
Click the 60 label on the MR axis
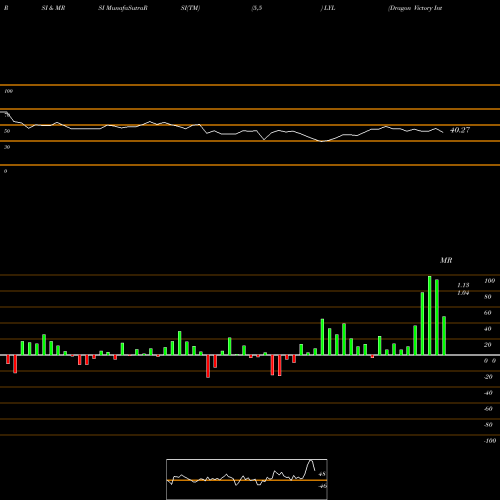488,313
